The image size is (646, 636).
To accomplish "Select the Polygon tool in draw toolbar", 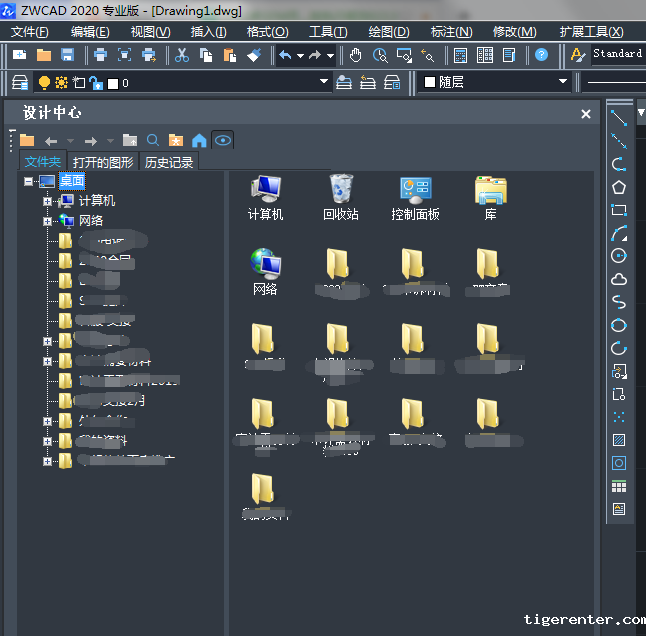I will coord(618,187).
